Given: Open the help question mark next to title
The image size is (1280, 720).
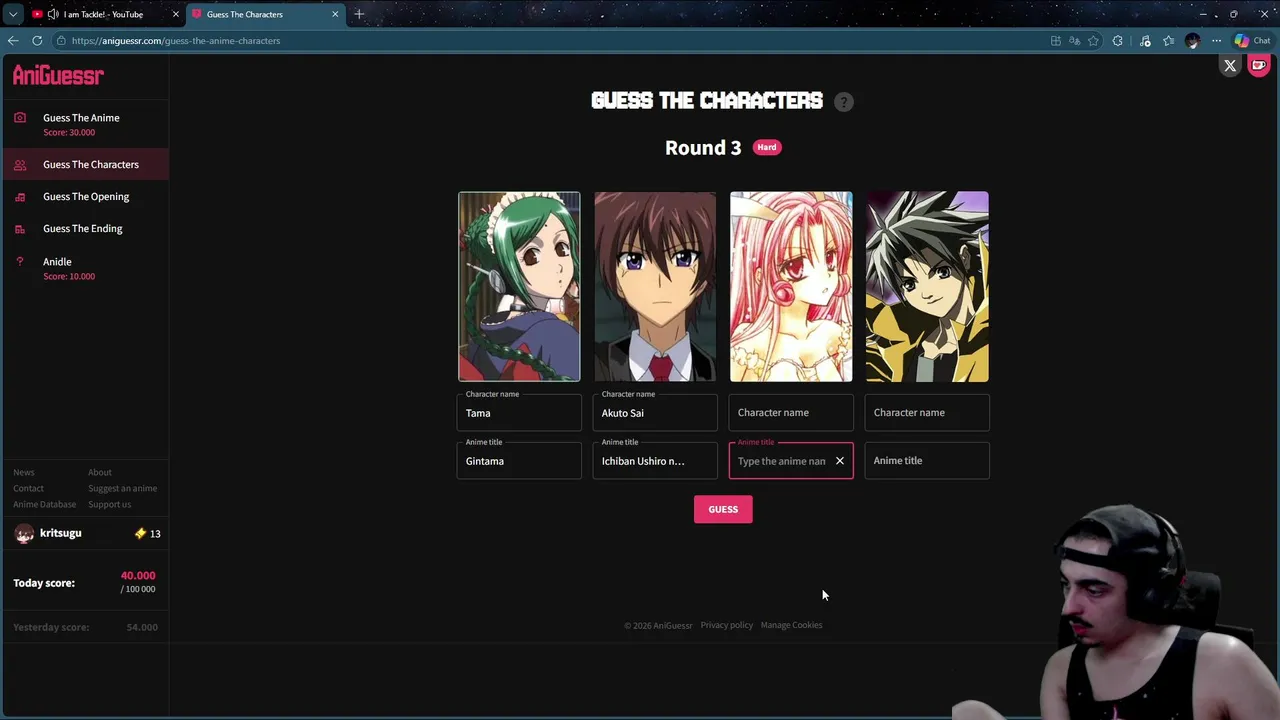Looking at the screenshot, I should (x=844, y=102).
